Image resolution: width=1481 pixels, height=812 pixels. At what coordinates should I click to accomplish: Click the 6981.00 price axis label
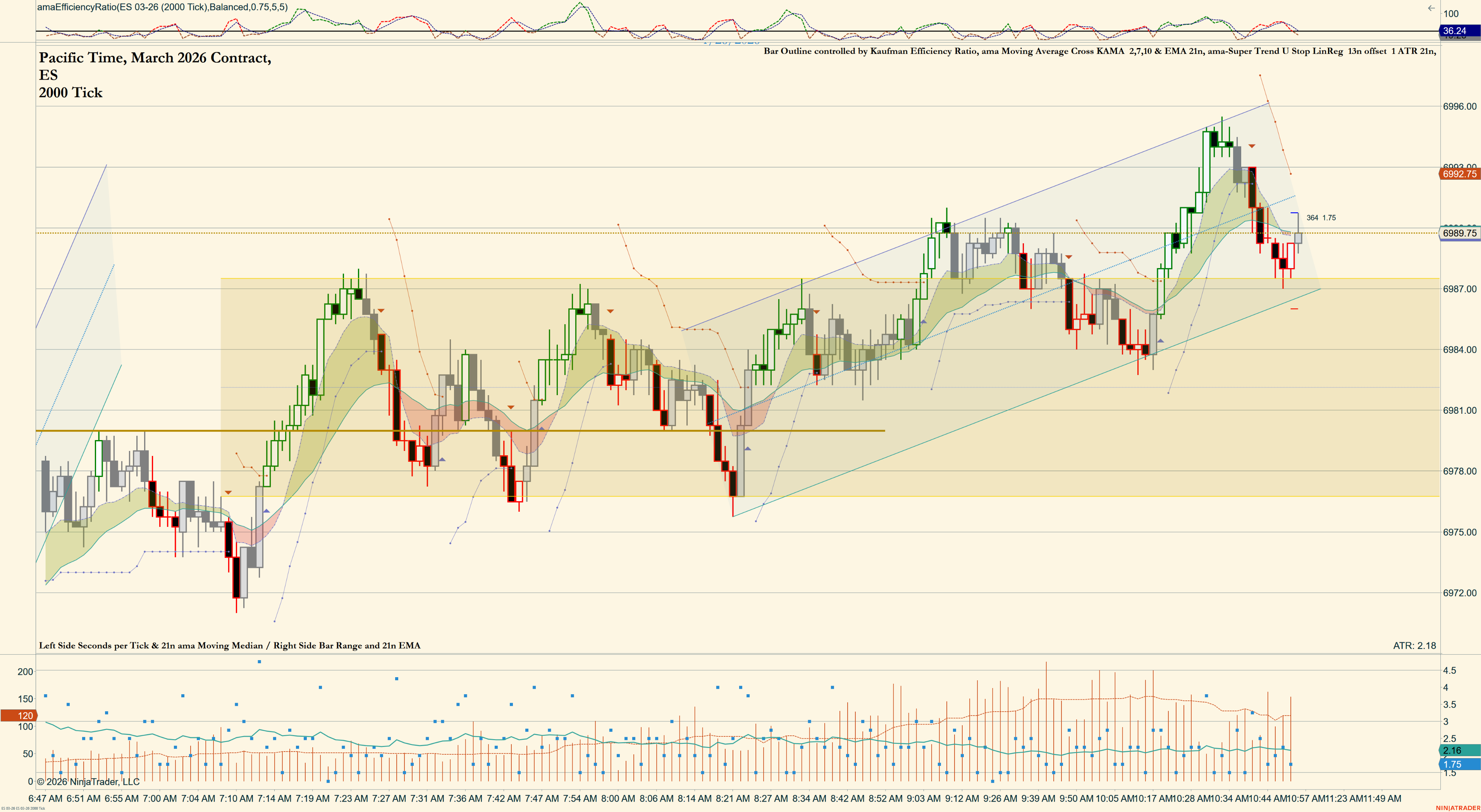1459,411
